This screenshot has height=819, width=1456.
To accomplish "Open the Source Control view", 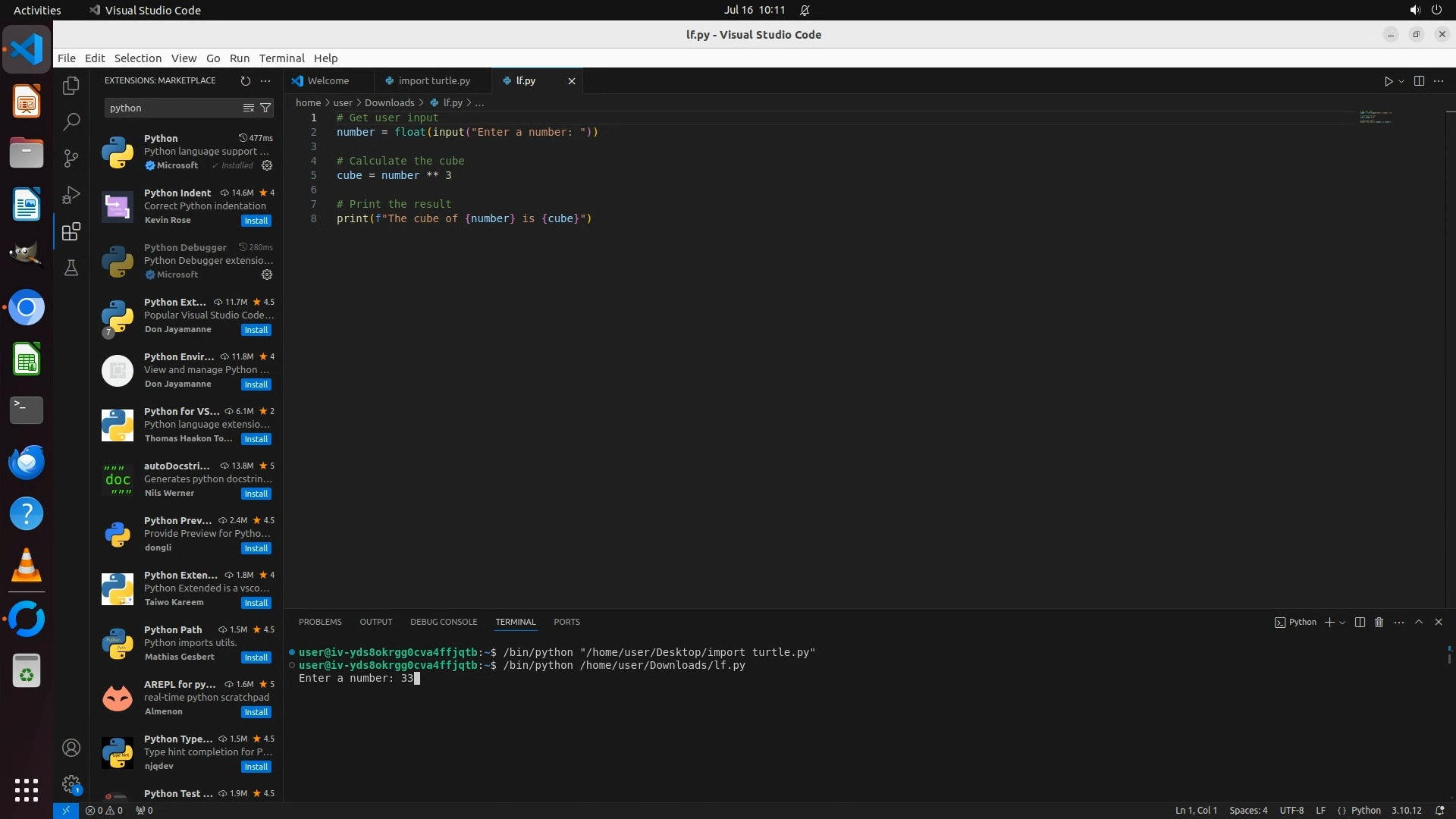I will (71, 158).
